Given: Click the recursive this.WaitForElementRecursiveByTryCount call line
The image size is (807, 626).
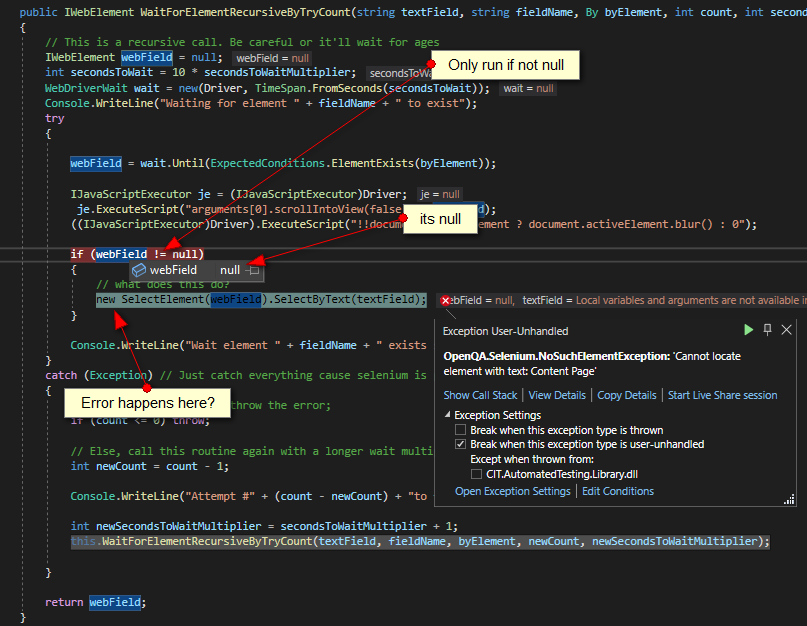Looking at the screenshot, I should pyautogui.click(x=420, y=542).
